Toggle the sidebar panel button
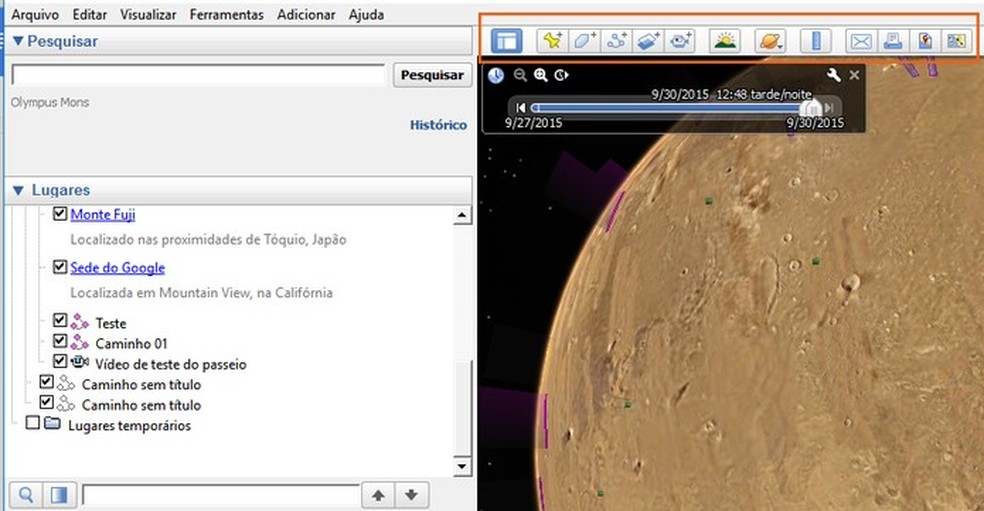The image size is (984, 511). (506, 41)
